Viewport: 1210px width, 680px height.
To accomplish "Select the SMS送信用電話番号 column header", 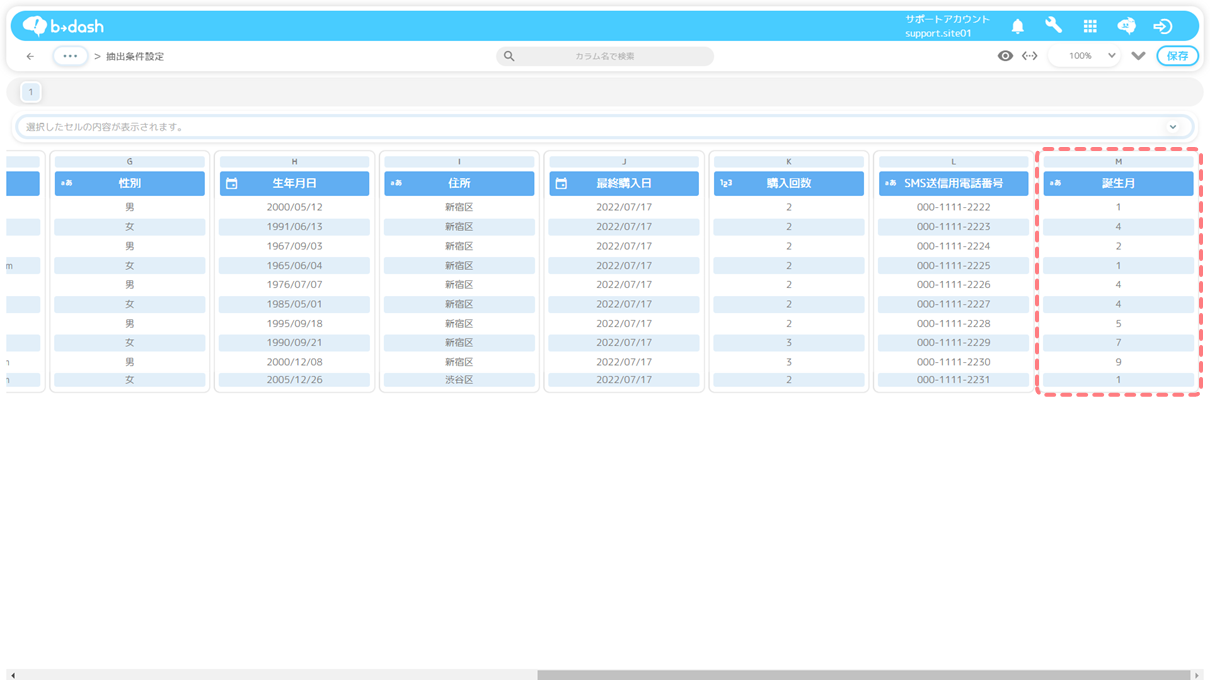I will 953,183.
